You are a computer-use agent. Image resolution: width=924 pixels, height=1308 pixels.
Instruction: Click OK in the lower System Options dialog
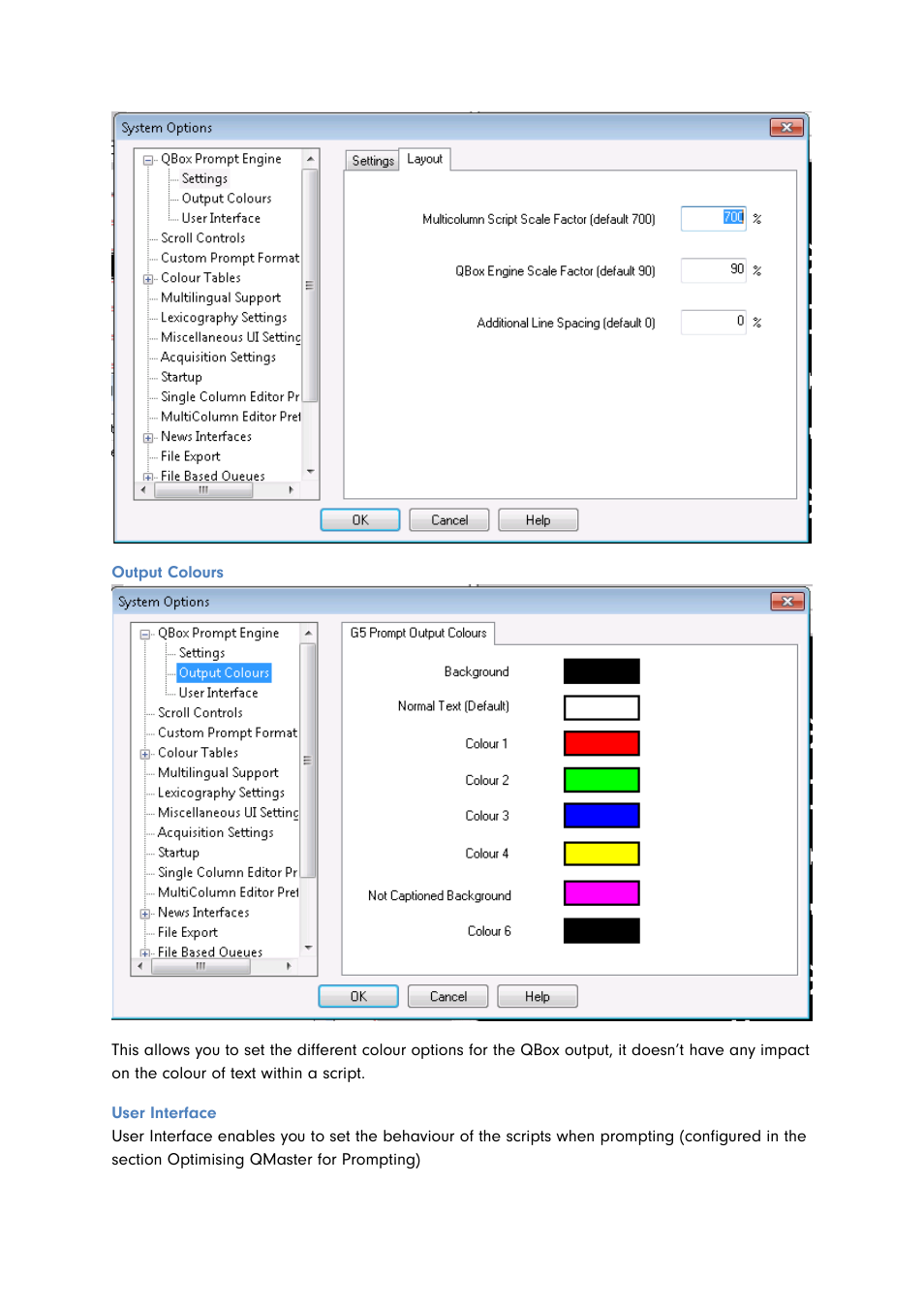pos(358,996)
